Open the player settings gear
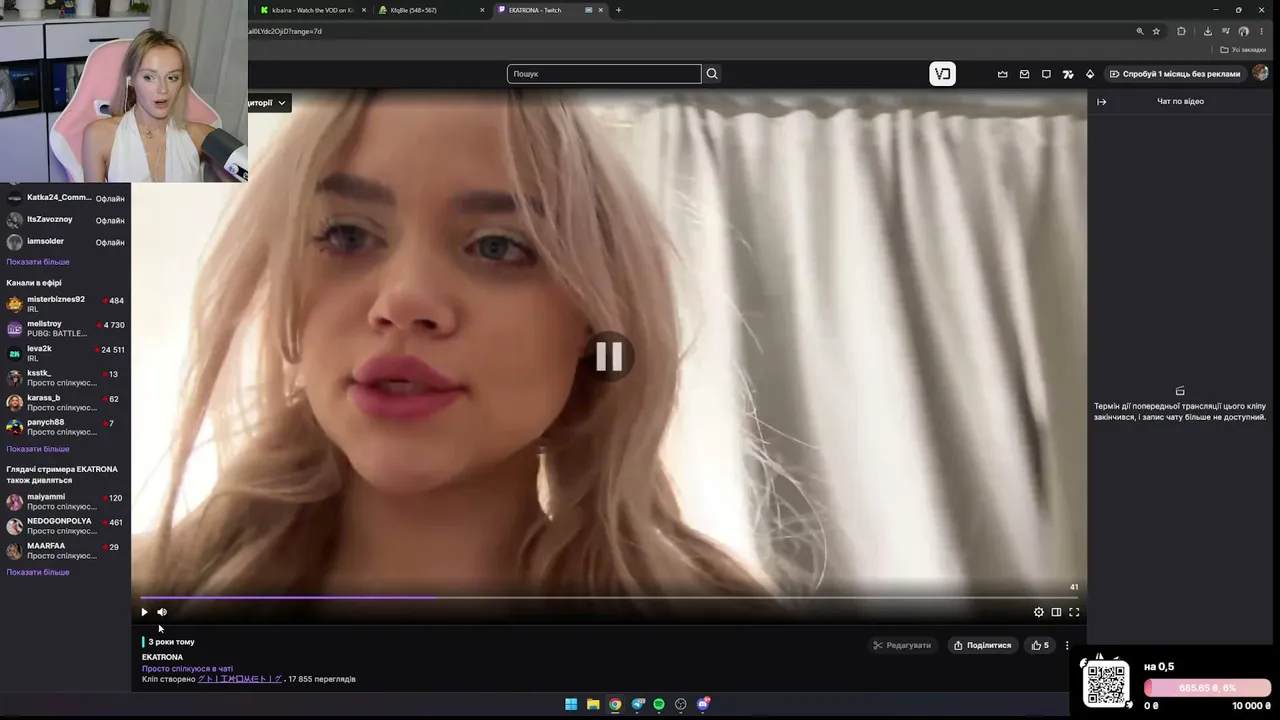Screen dimensions: 1280x720 pyautogui.click(x=1039, y=612)
